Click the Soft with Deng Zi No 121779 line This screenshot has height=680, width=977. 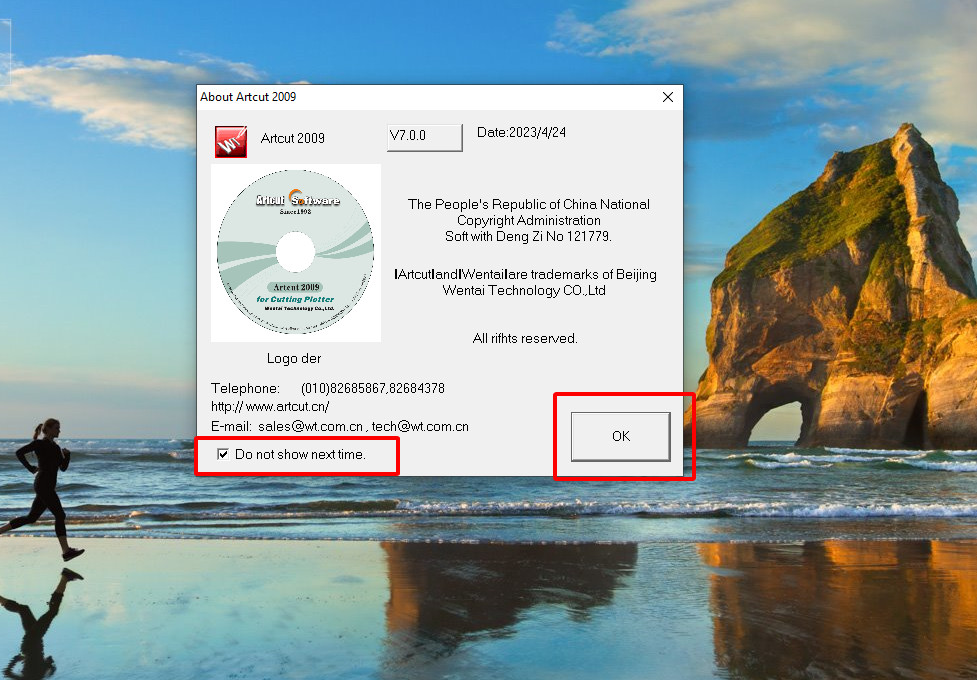[x=528, y=236]
